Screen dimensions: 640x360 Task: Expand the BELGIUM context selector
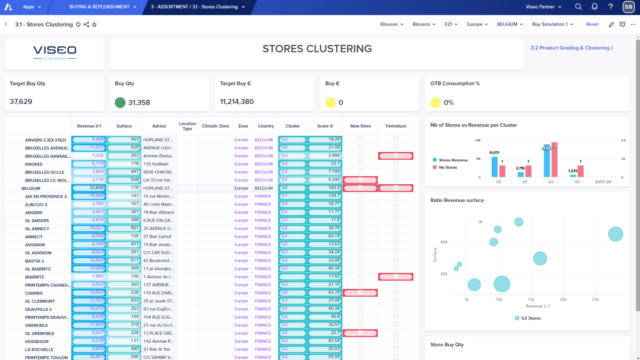click(509, 24)
